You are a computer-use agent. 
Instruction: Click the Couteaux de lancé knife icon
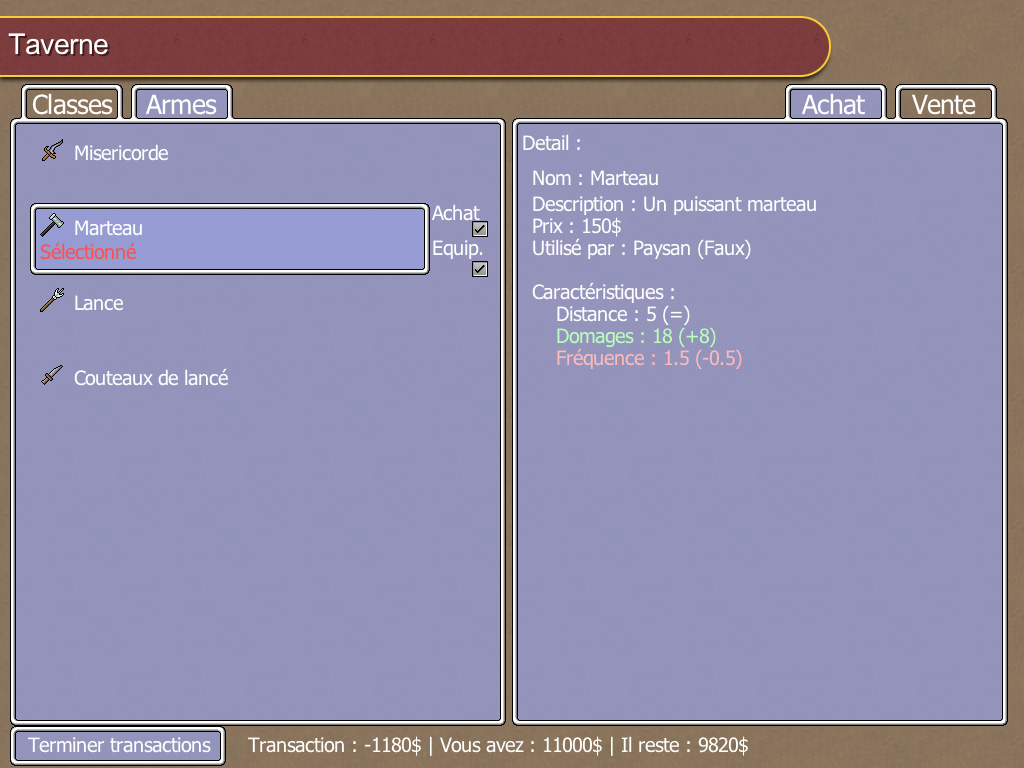point(52,377)
